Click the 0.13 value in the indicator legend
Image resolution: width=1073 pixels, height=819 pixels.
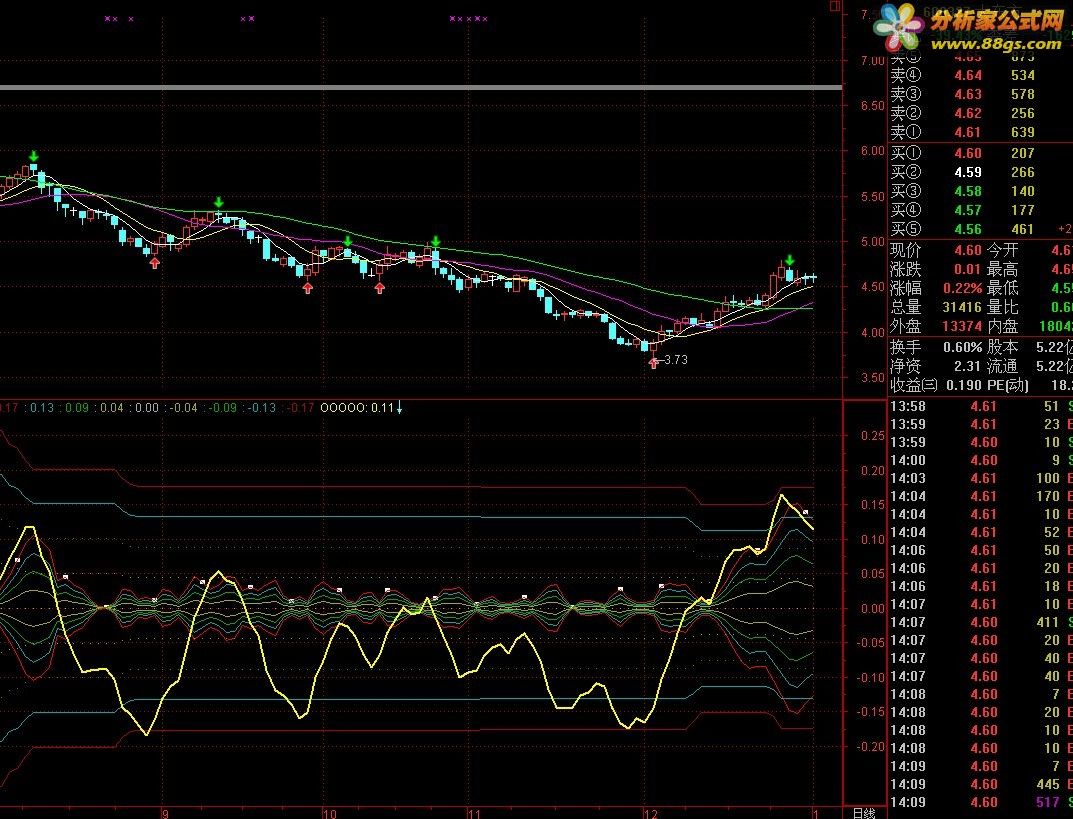[x=42, y=408]
